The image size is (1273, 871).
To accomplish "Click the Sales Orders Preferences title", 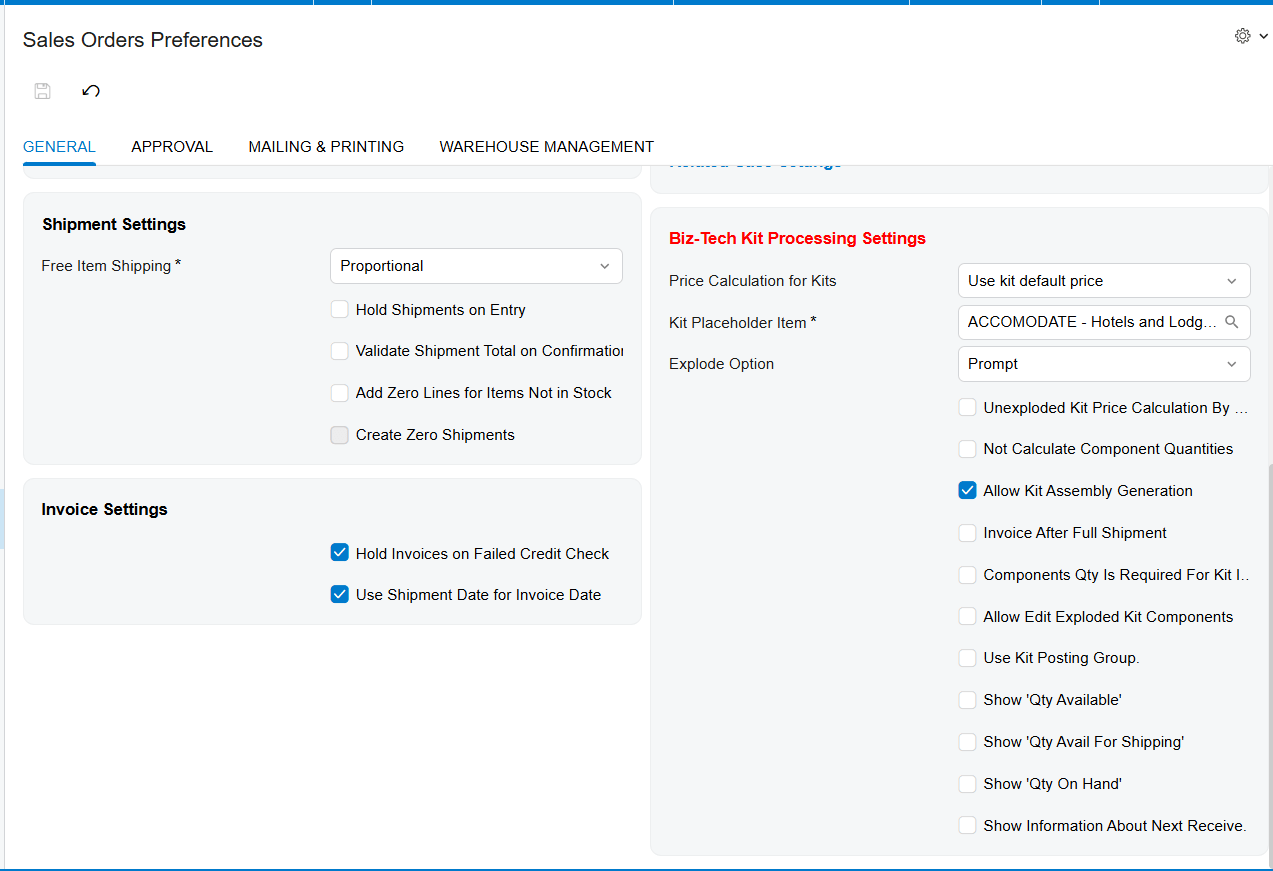I will 143,40.
